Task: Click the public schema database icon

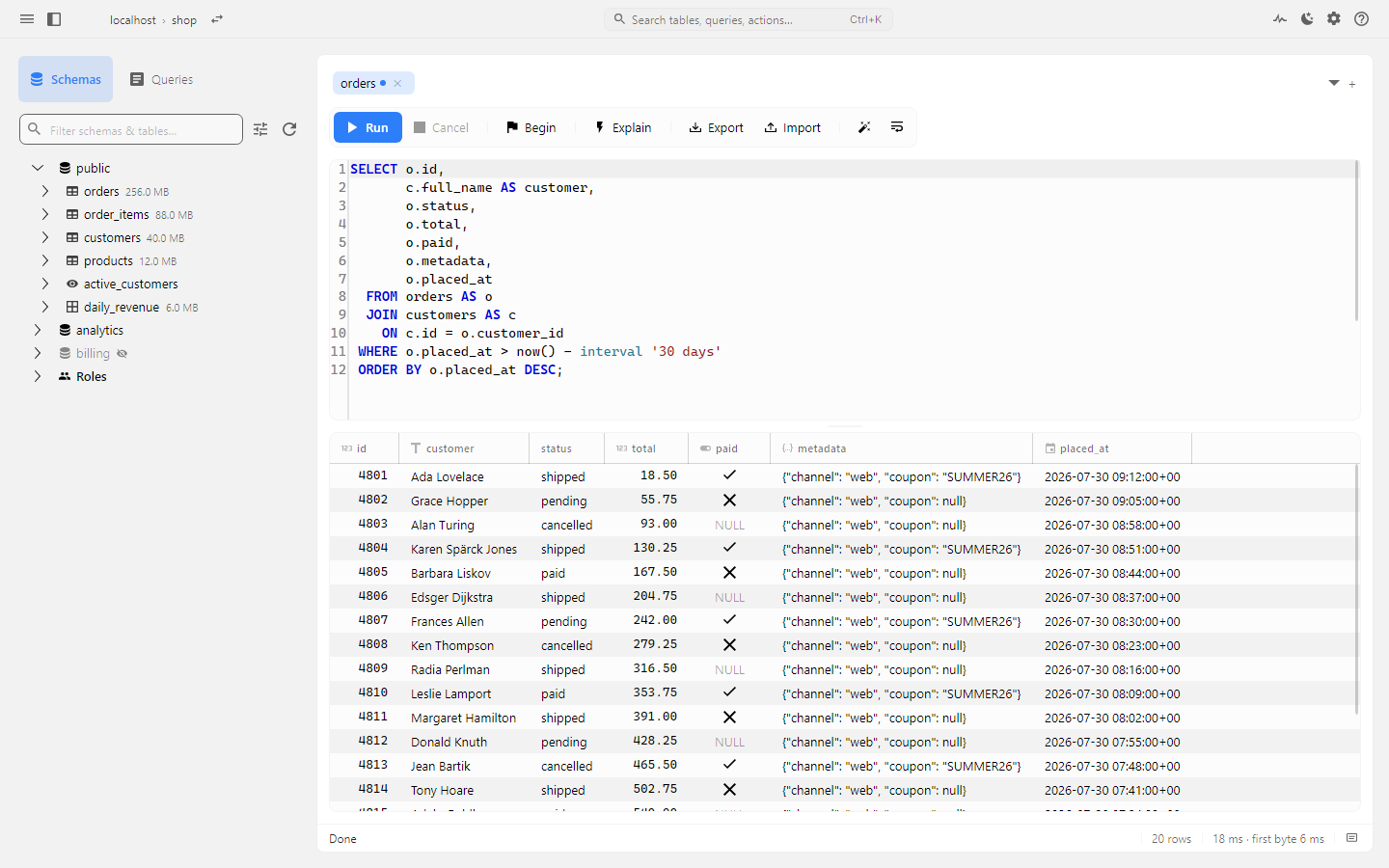Action: [65, 168]
